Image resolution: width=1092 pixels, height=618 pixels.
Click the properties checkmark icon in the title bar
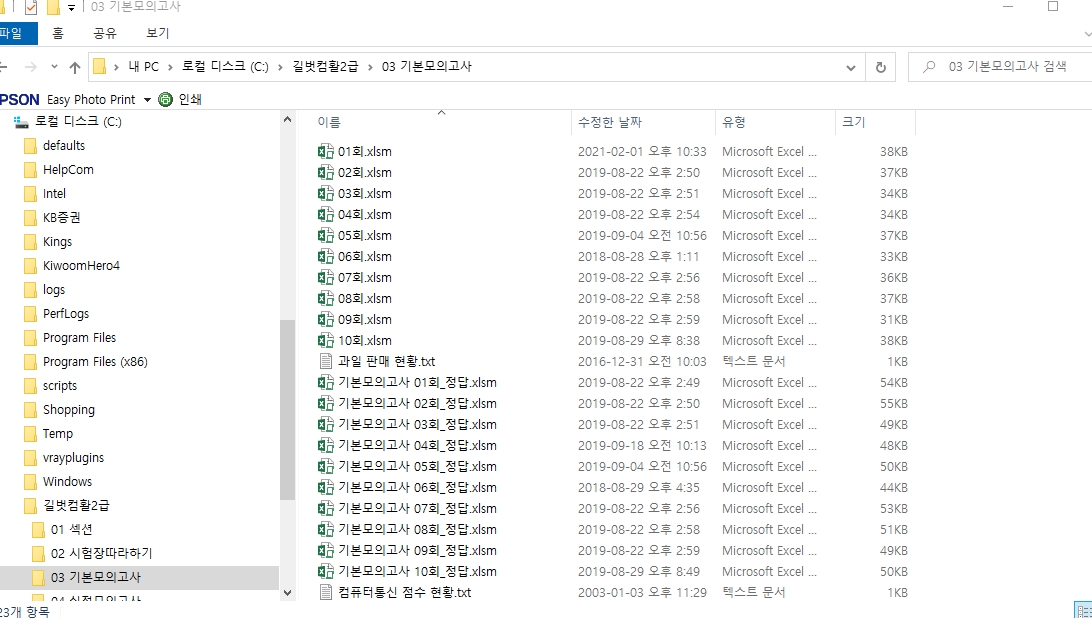(x=30, y=8)
